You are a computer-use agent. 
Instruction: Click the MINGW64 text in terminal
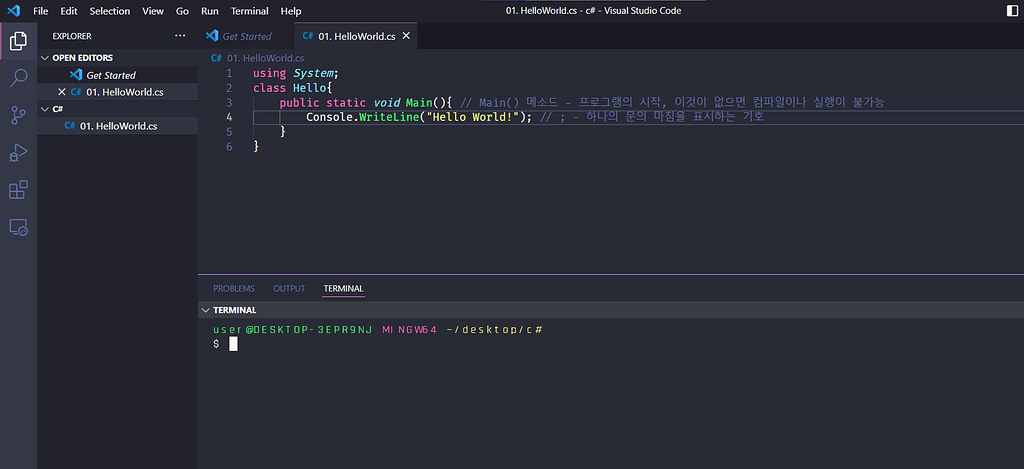[409, 330]
